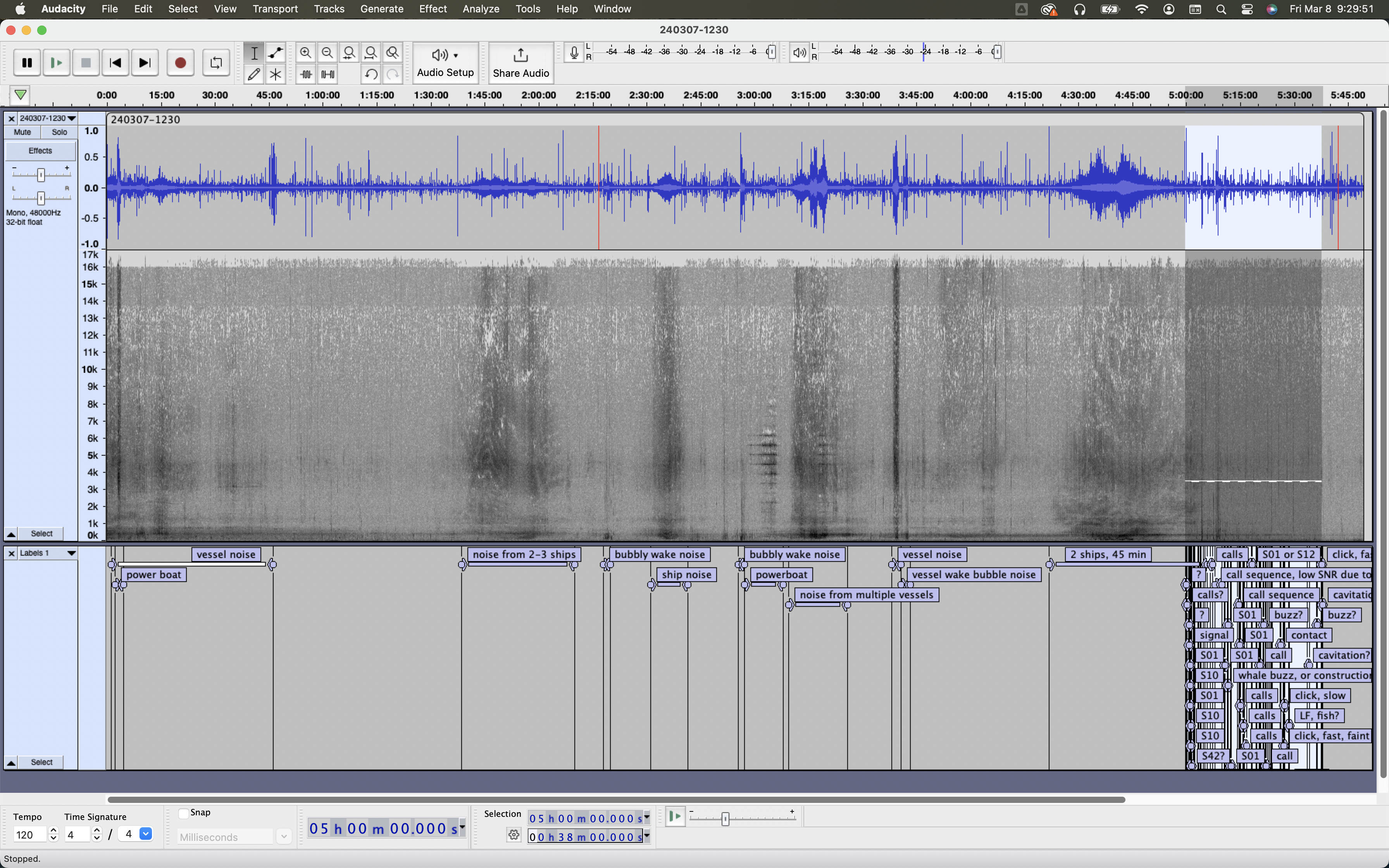This screenshot has width=1389, height=868.
Task: Toggle the loop playback button
Action: click(216, 62)
